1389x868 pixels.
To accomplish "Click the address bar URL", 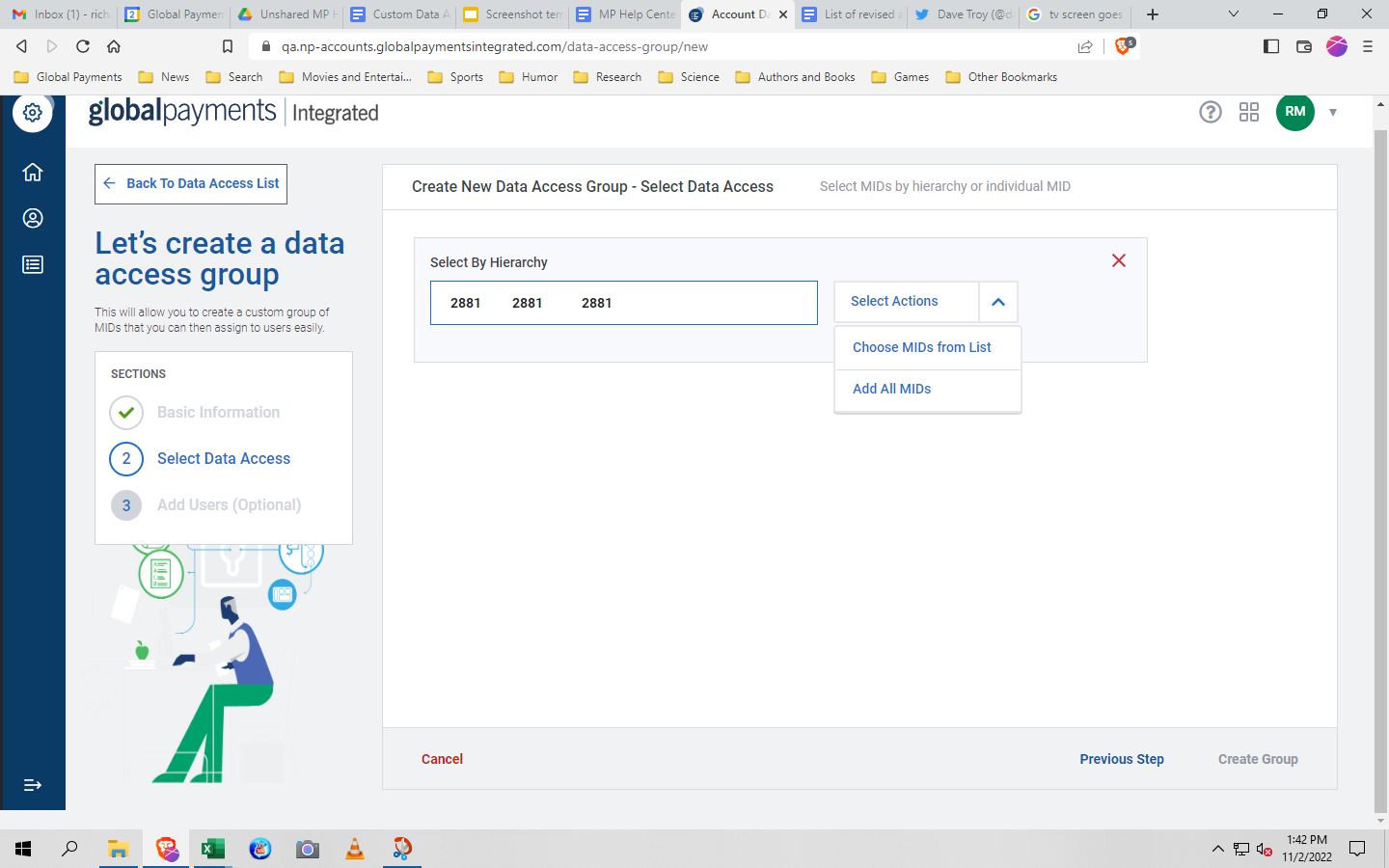I will 495,46.
